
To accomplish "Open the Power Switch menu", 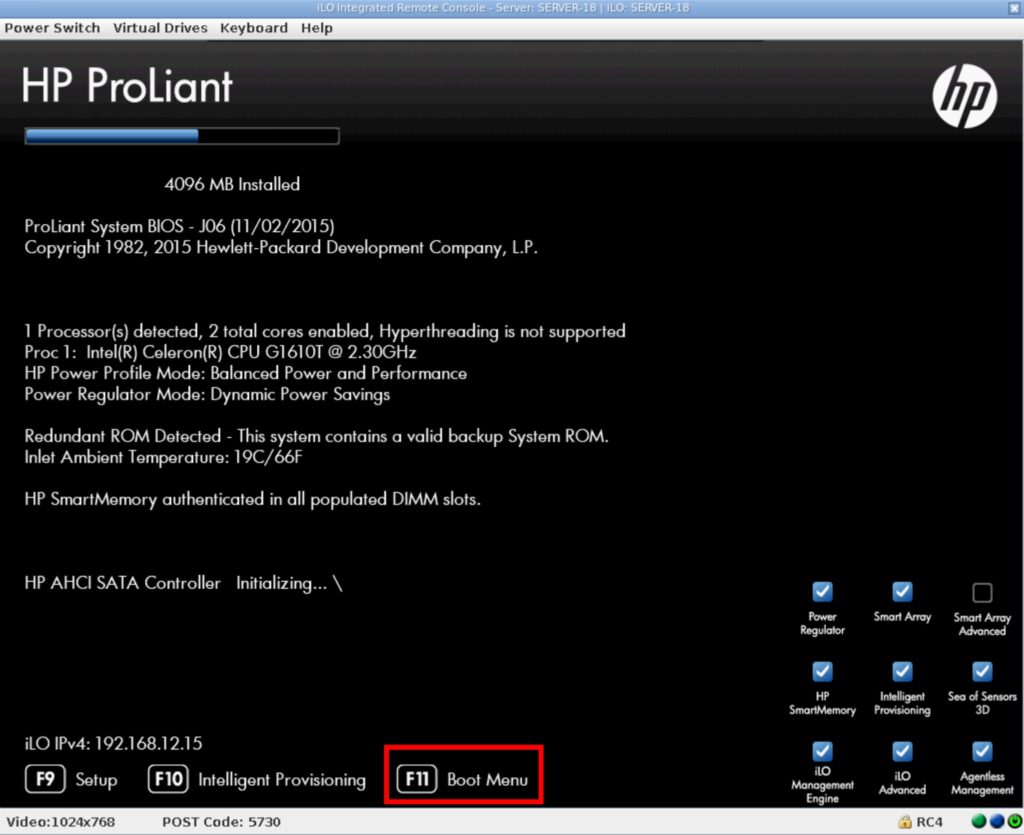I will tap(52, 28).
